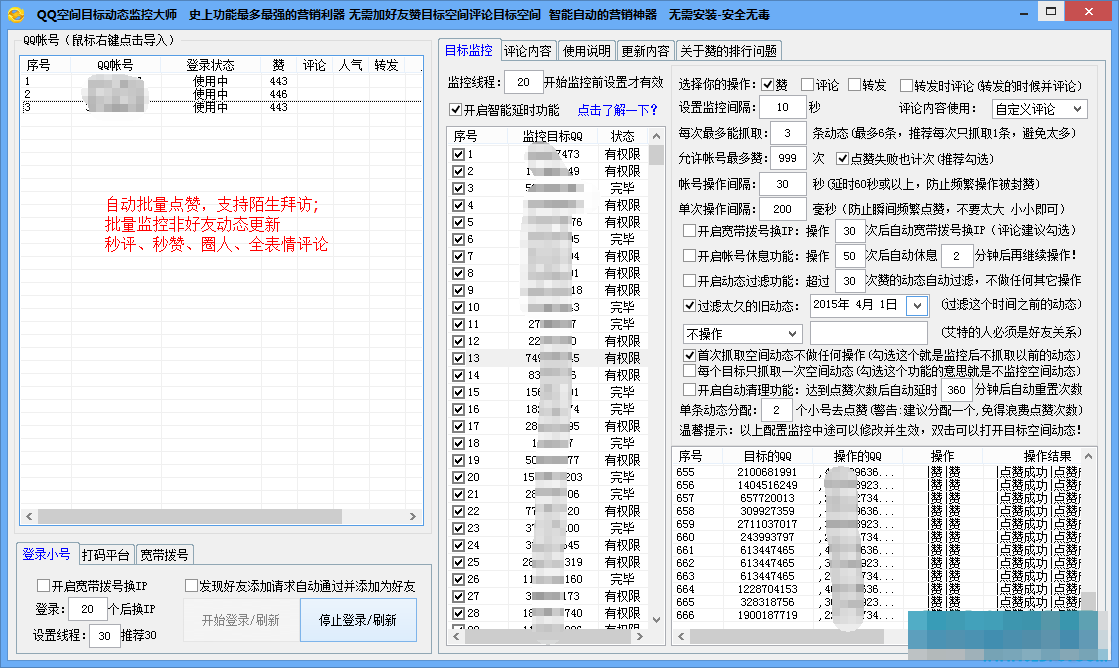
Task: Click the 帐号操作间隔 input field
Action: click(782, 184)
